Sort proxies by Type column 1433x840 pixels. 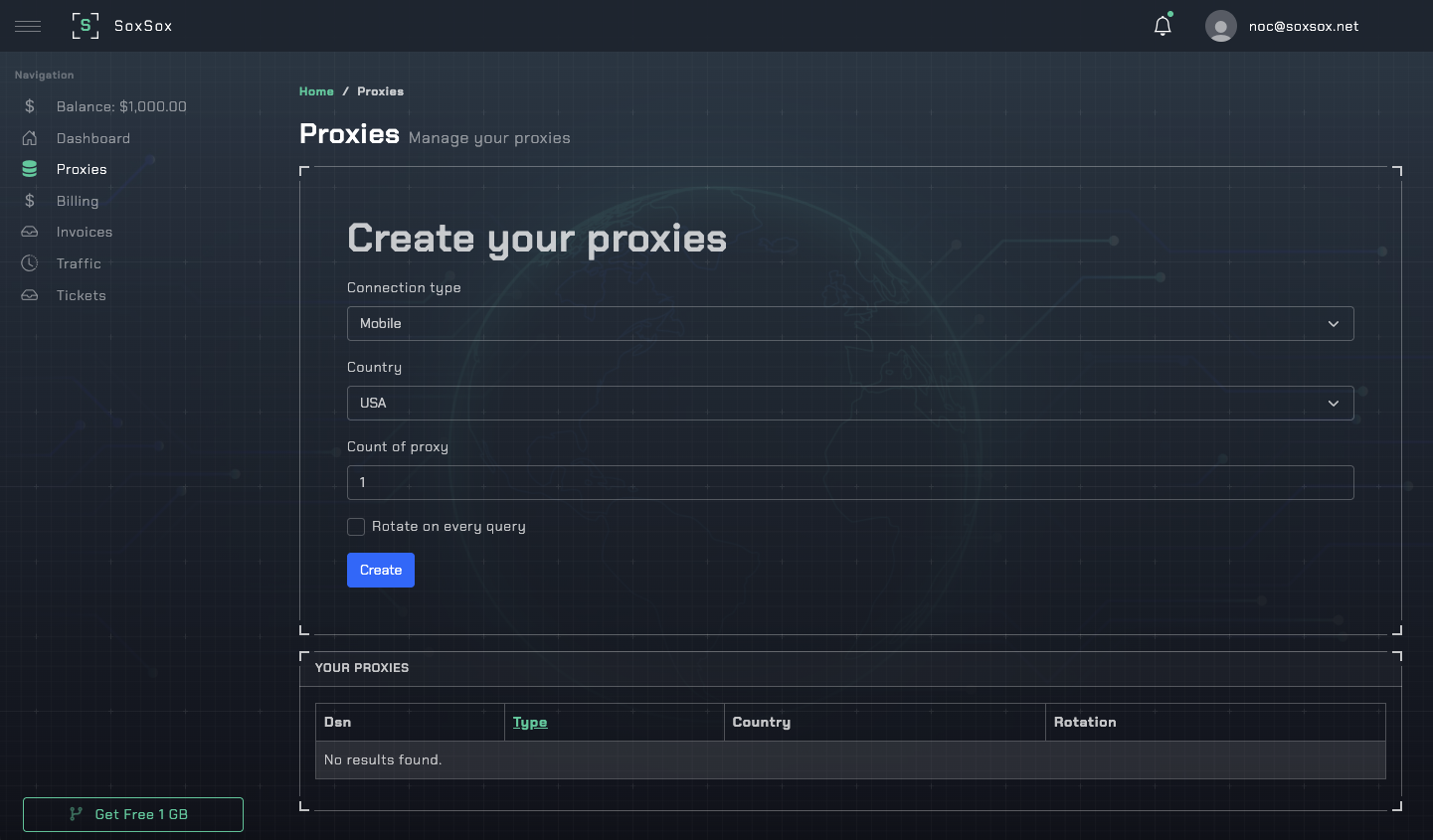[530, 723]
